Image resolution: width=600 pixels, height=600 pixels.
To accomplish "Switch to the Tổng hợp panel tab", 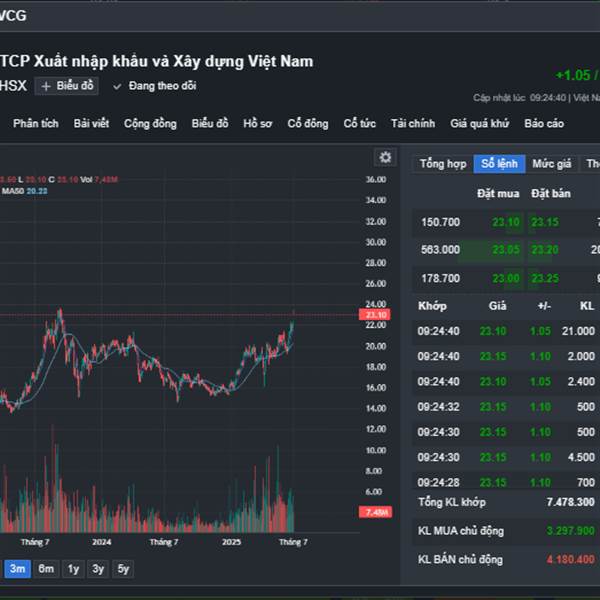I will [443, 164].
